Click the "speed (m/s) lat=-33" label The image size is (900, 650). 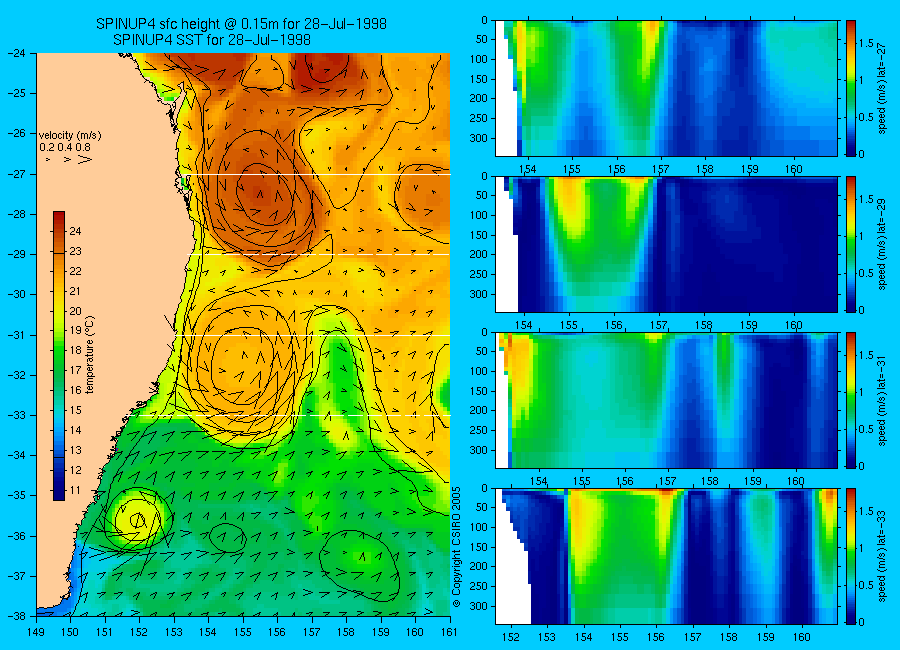[883, 556]
